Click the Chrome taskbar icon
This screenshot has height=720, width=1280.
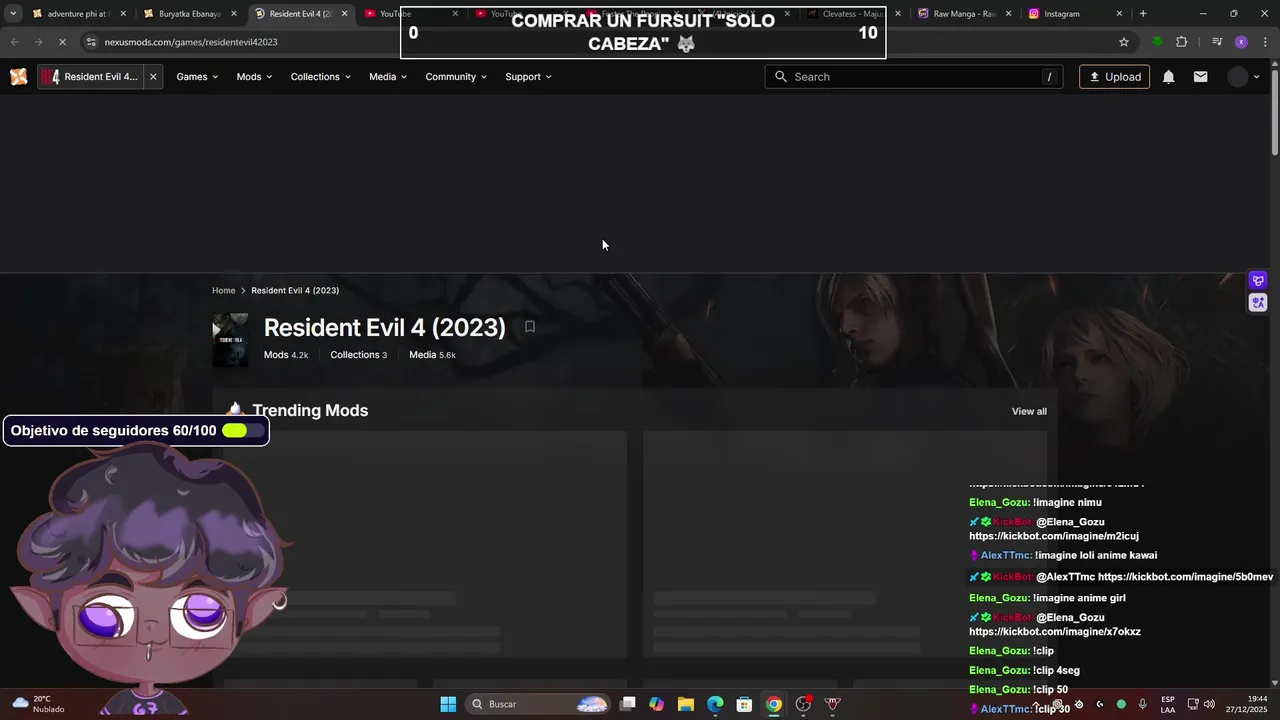click(773, 704)
